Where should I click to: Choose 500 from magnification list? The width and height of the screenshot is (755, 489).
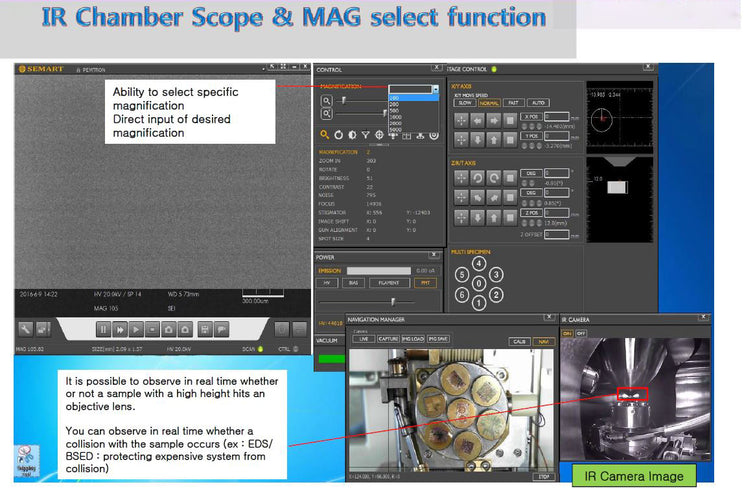tap(414, 111)
